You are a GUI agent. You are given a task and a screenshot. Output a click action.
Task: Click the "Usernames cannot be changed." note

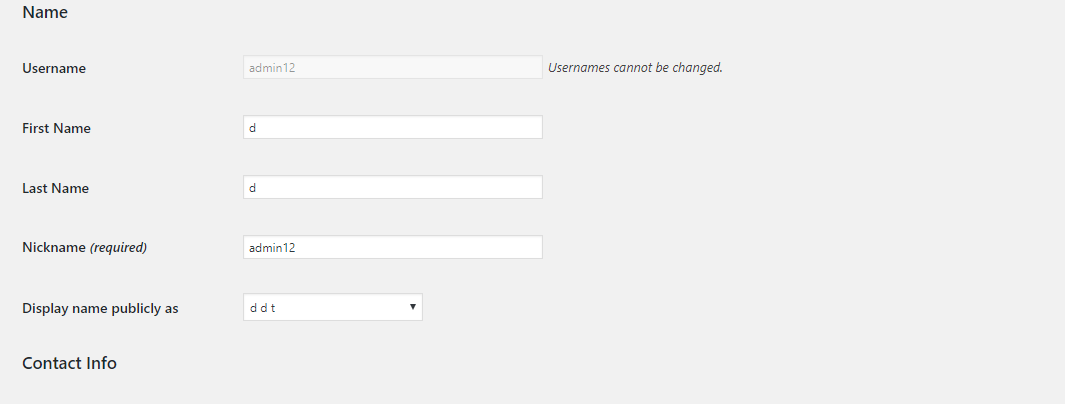tap(635, 68)
